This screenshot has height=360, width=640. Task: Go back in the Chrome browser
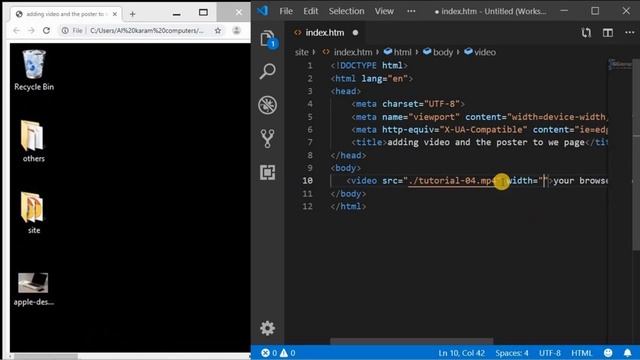16,31
